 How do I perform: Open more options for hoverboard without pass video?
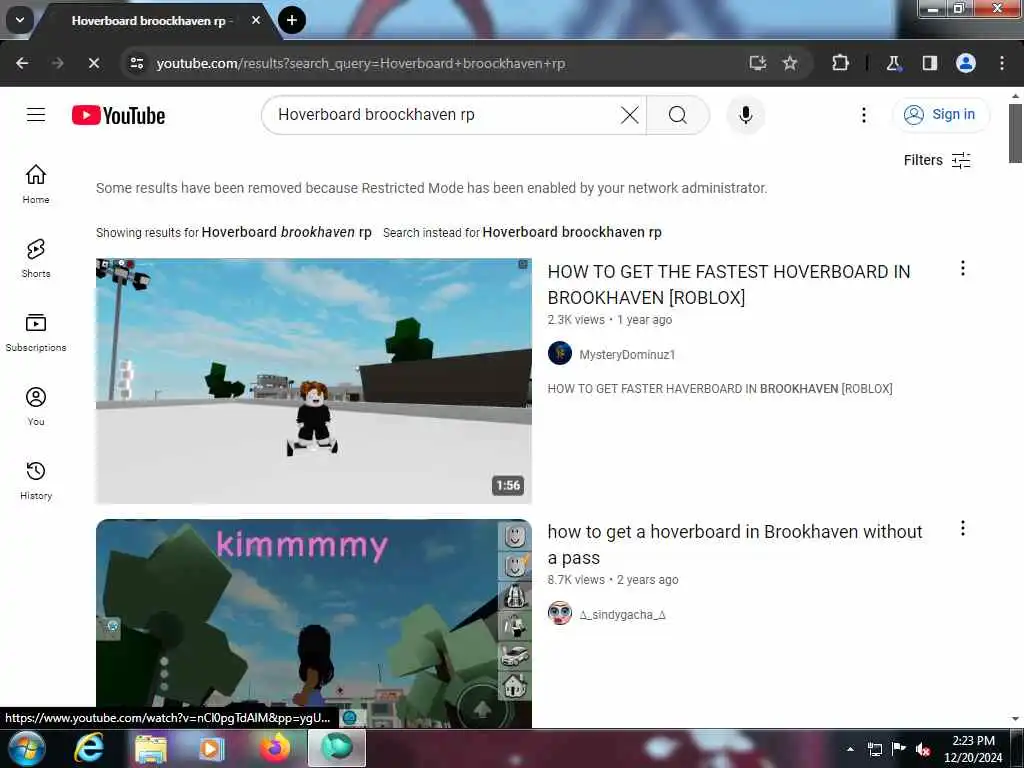[962, 528]
